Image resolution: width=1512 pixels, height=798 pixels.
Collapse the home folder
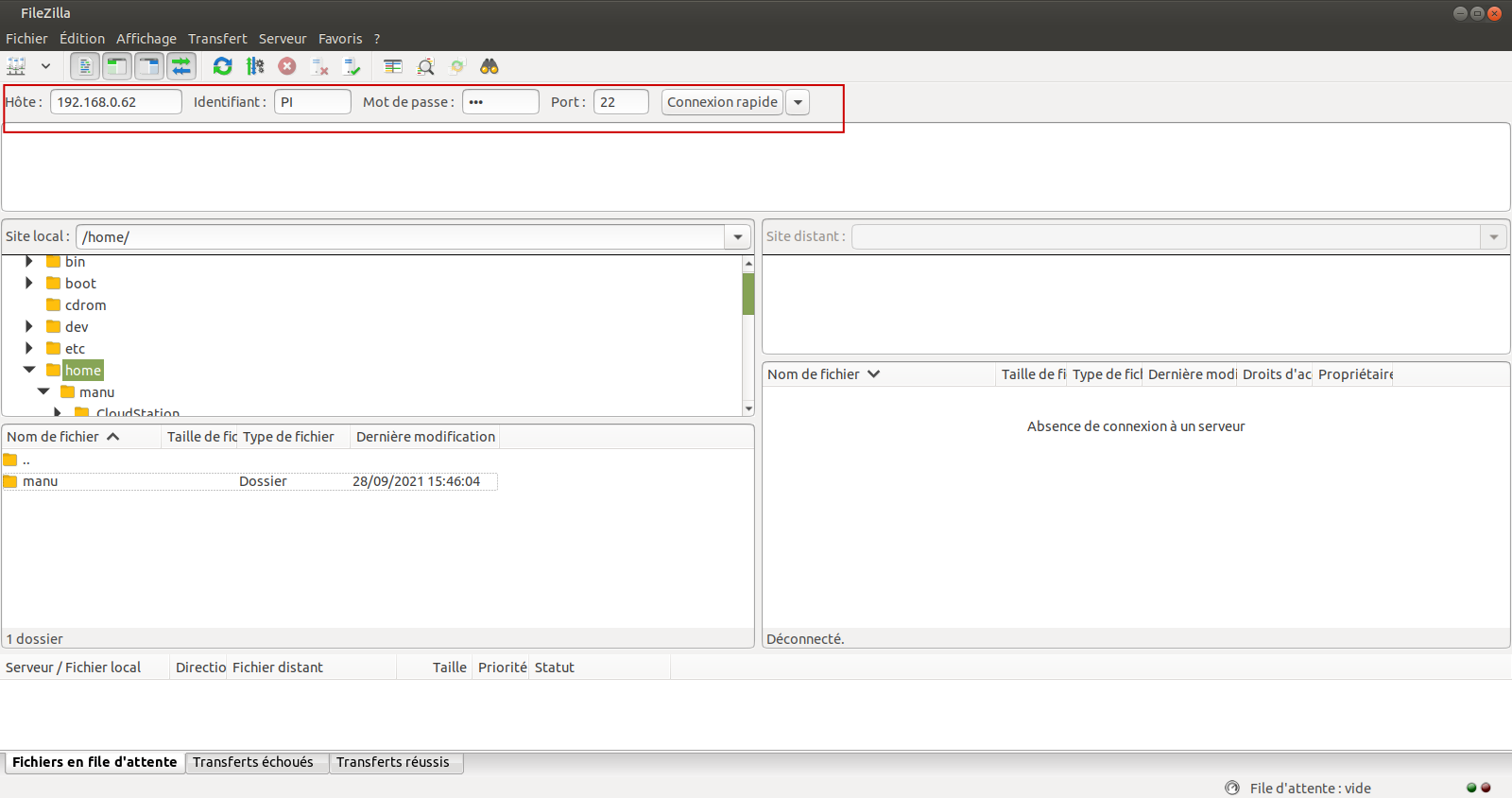(x=29, y=370)
